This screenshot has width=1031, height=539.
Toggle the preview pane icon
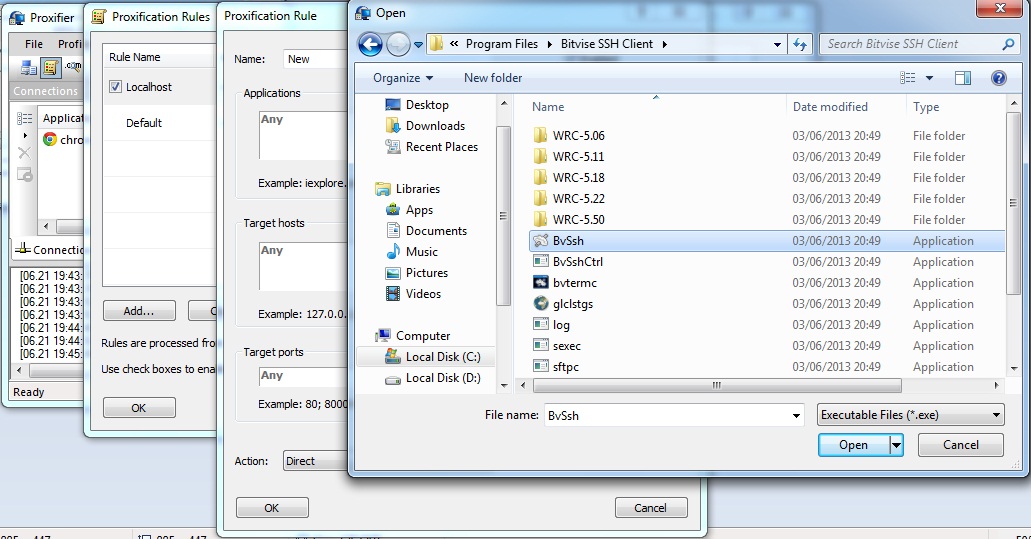(x=963, y=78)
